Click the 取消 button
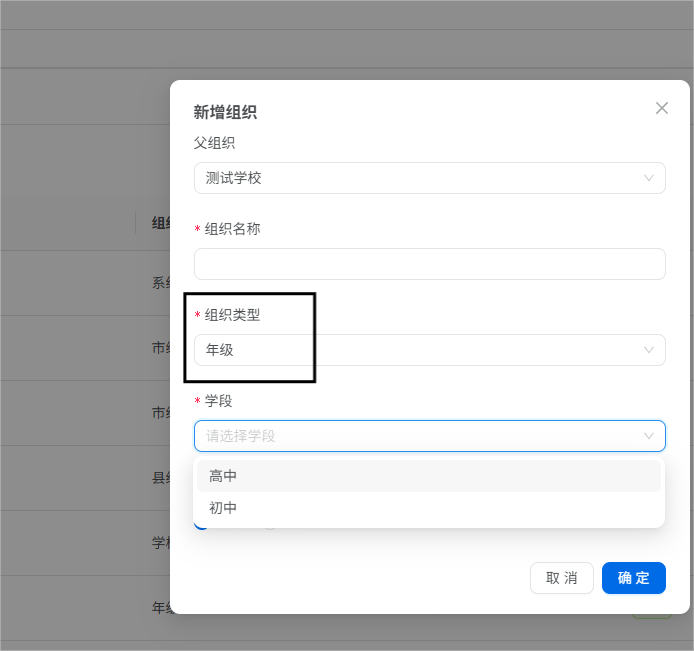Screen dimensions: 694x651 pos(562,578)
